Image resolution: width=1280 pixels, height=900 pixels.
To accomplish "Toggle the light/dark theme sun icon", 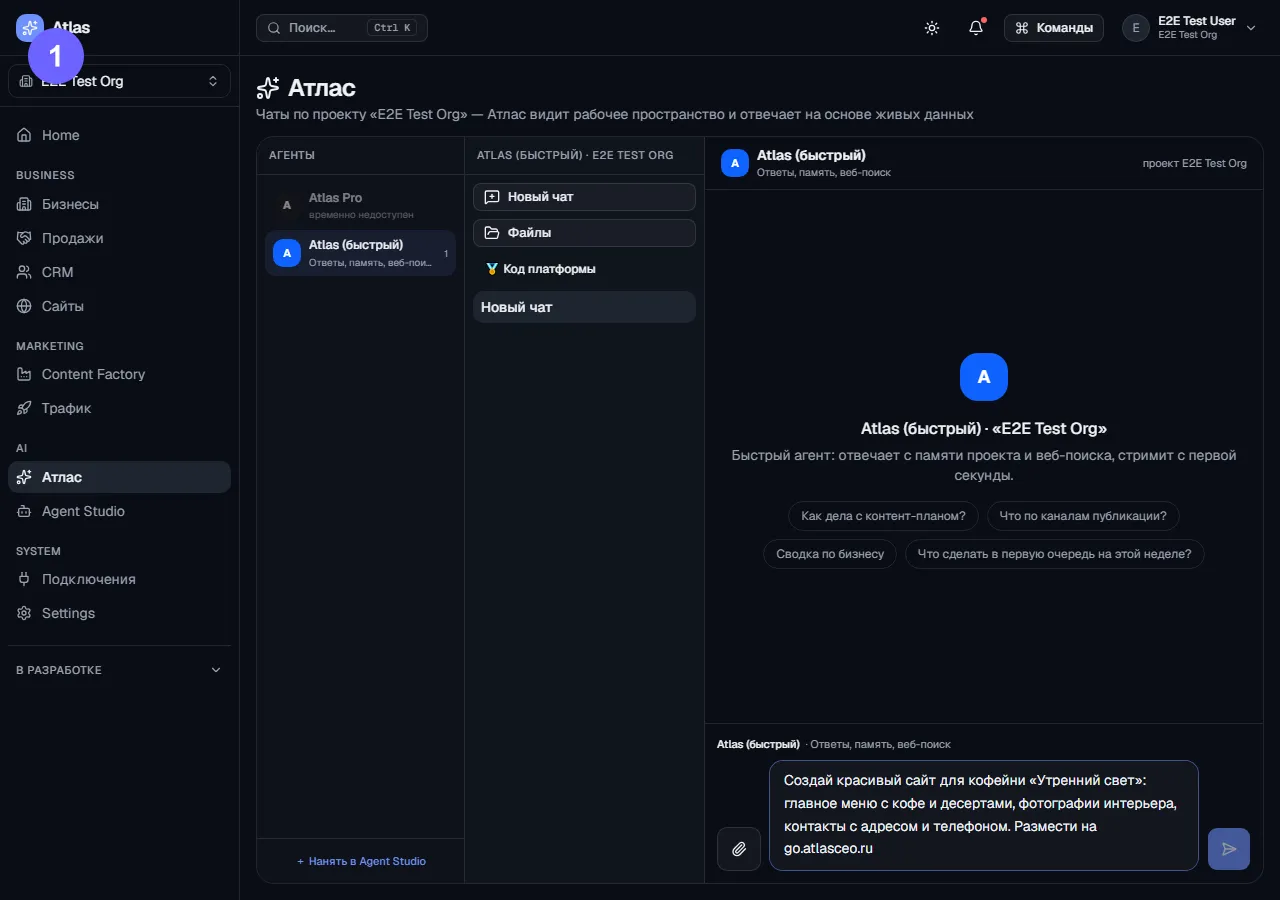I will [932, 28].
